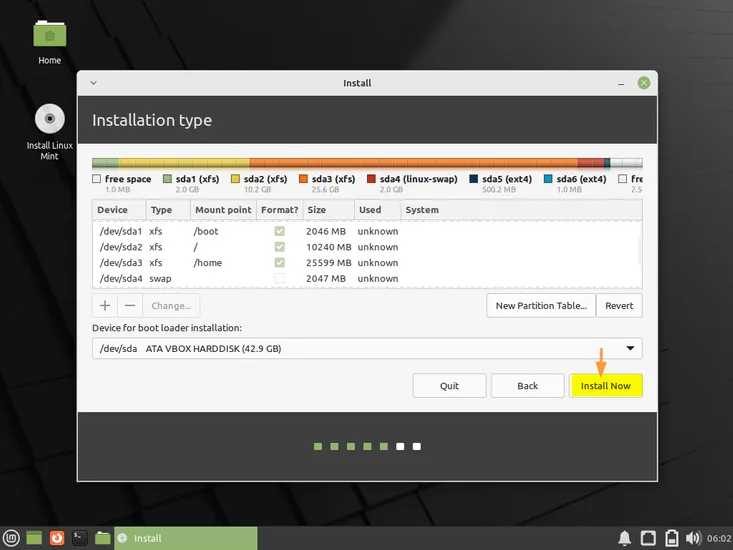Viewport: 733px width, 550px height.
Task: Click the /home mount point cell
Action: [208, 263]
